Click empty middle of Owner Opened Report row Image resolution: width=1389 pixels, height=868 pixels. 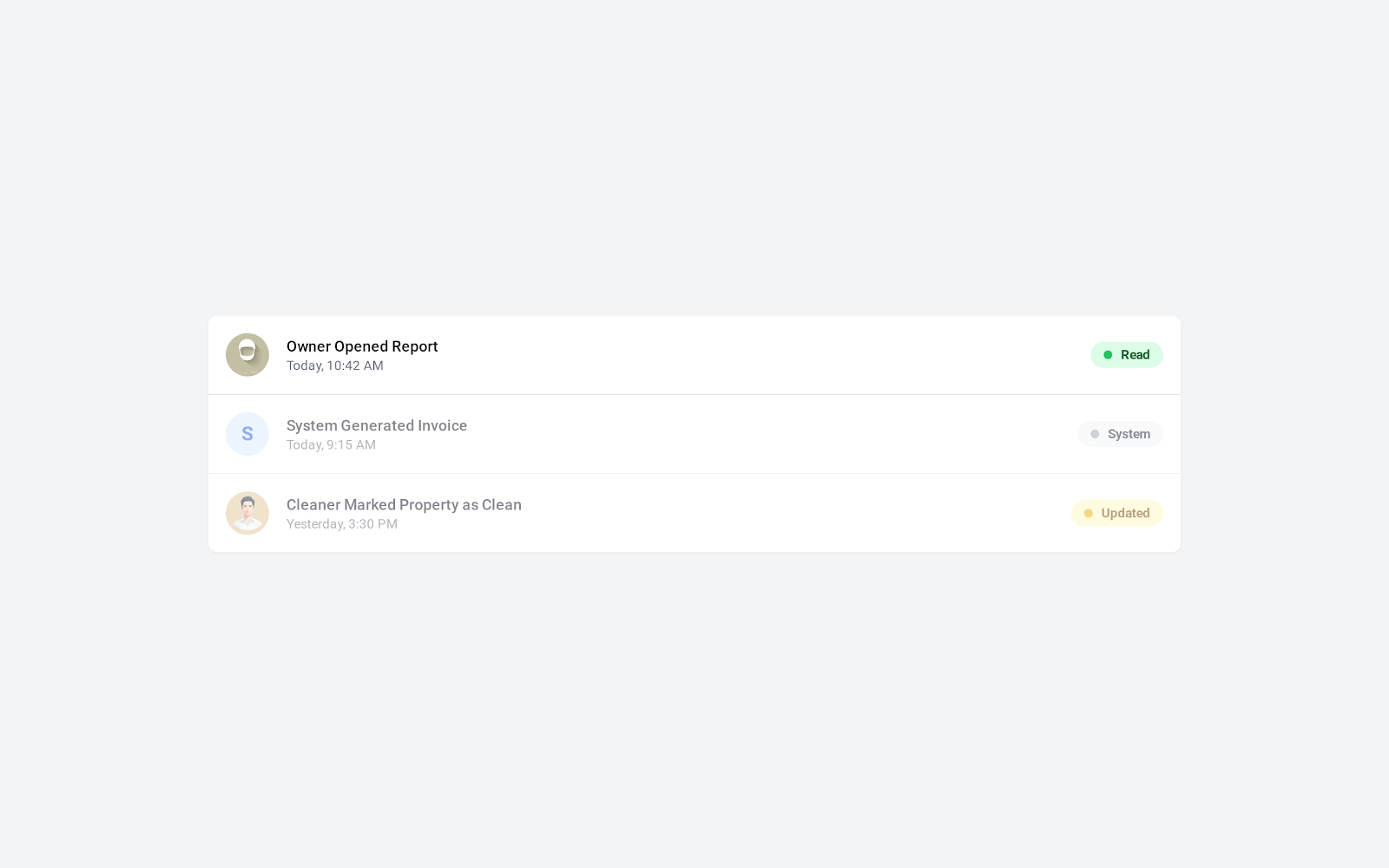[x=738, y=355]
